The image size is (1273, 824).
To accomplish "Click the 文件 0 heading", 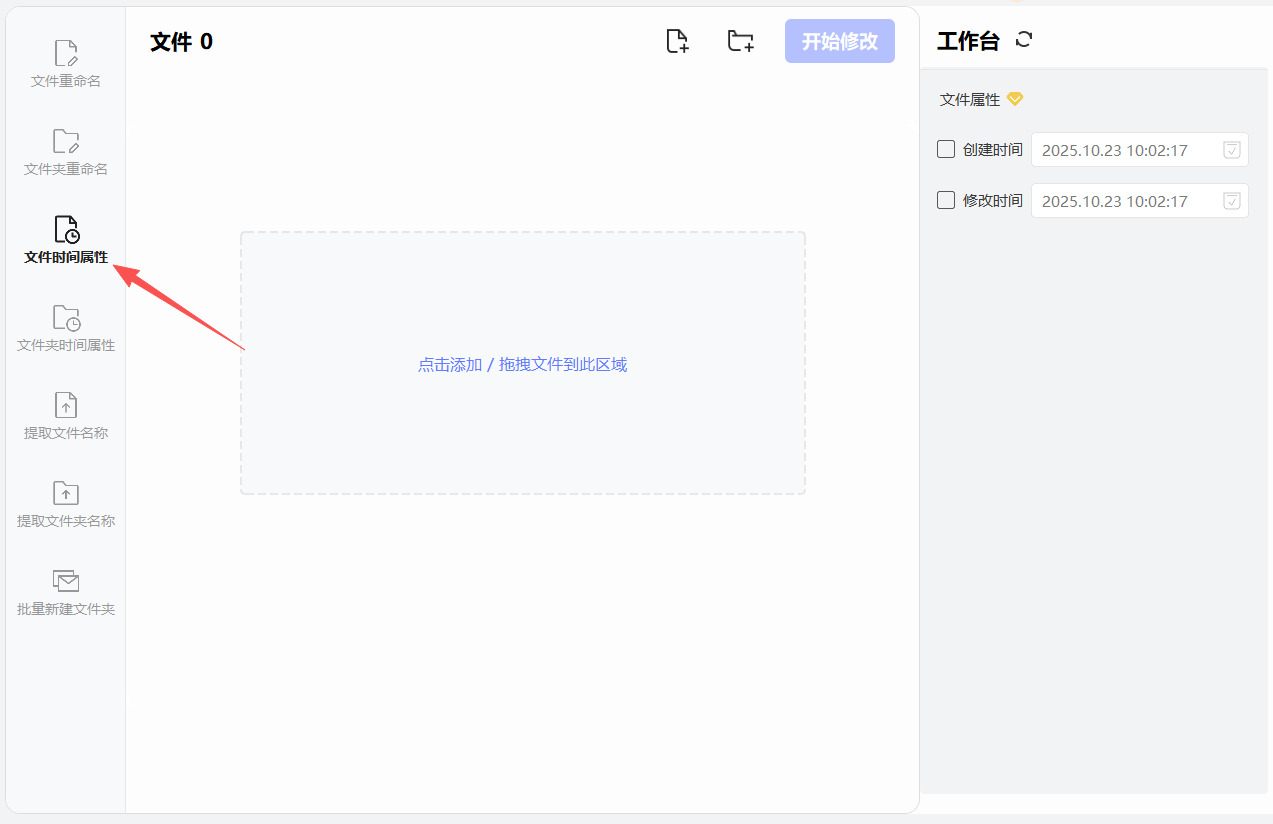I will [x=181, y=41].
